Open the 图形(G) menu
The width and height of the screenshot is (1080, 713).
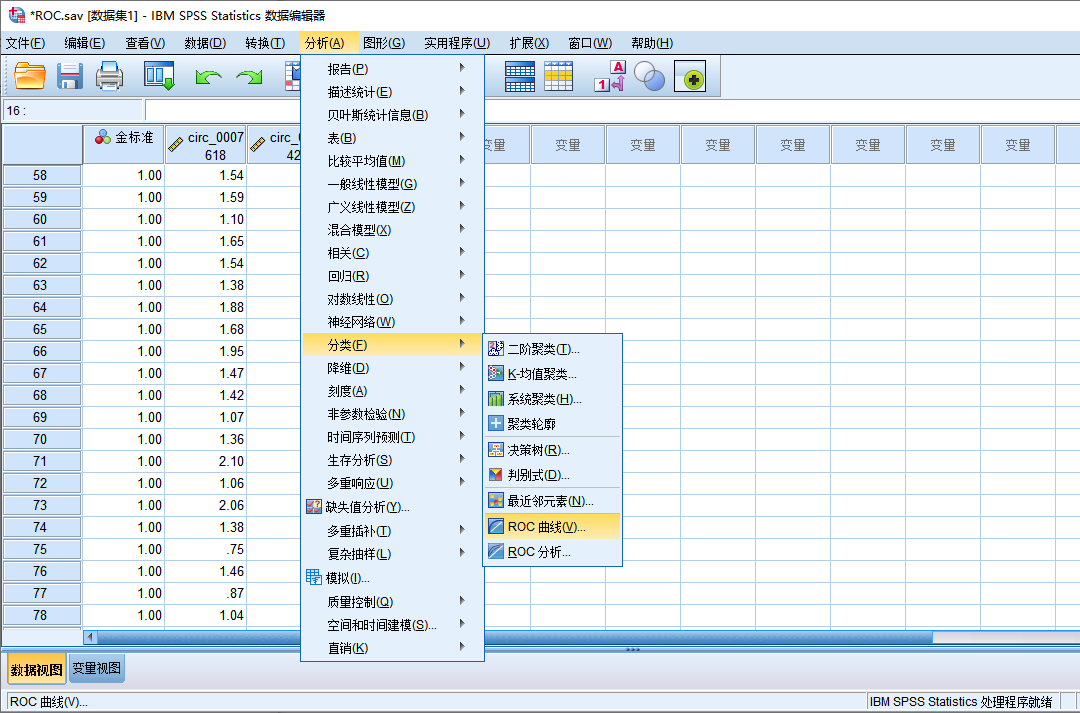pyautogui.click(x=384, y=43)
